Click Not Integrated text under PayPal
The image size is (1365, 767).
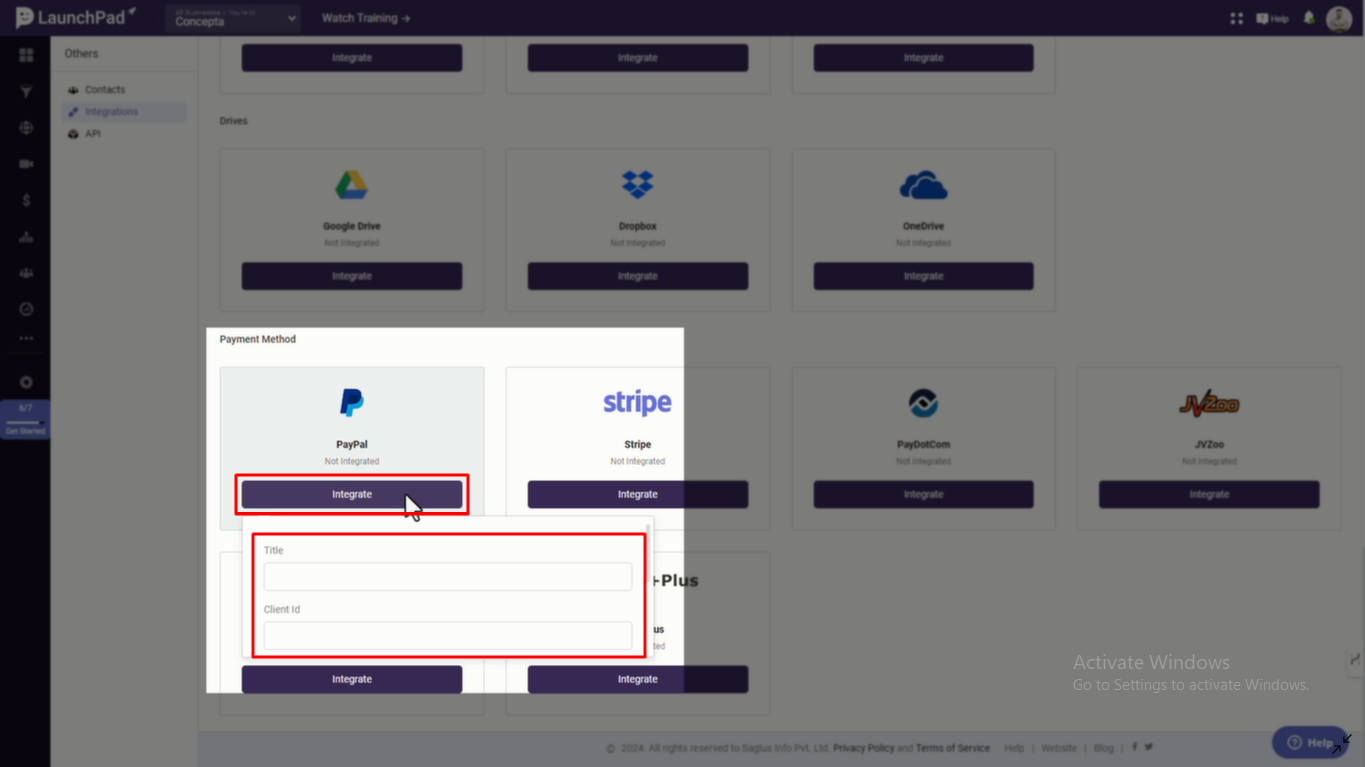[352, 461]
